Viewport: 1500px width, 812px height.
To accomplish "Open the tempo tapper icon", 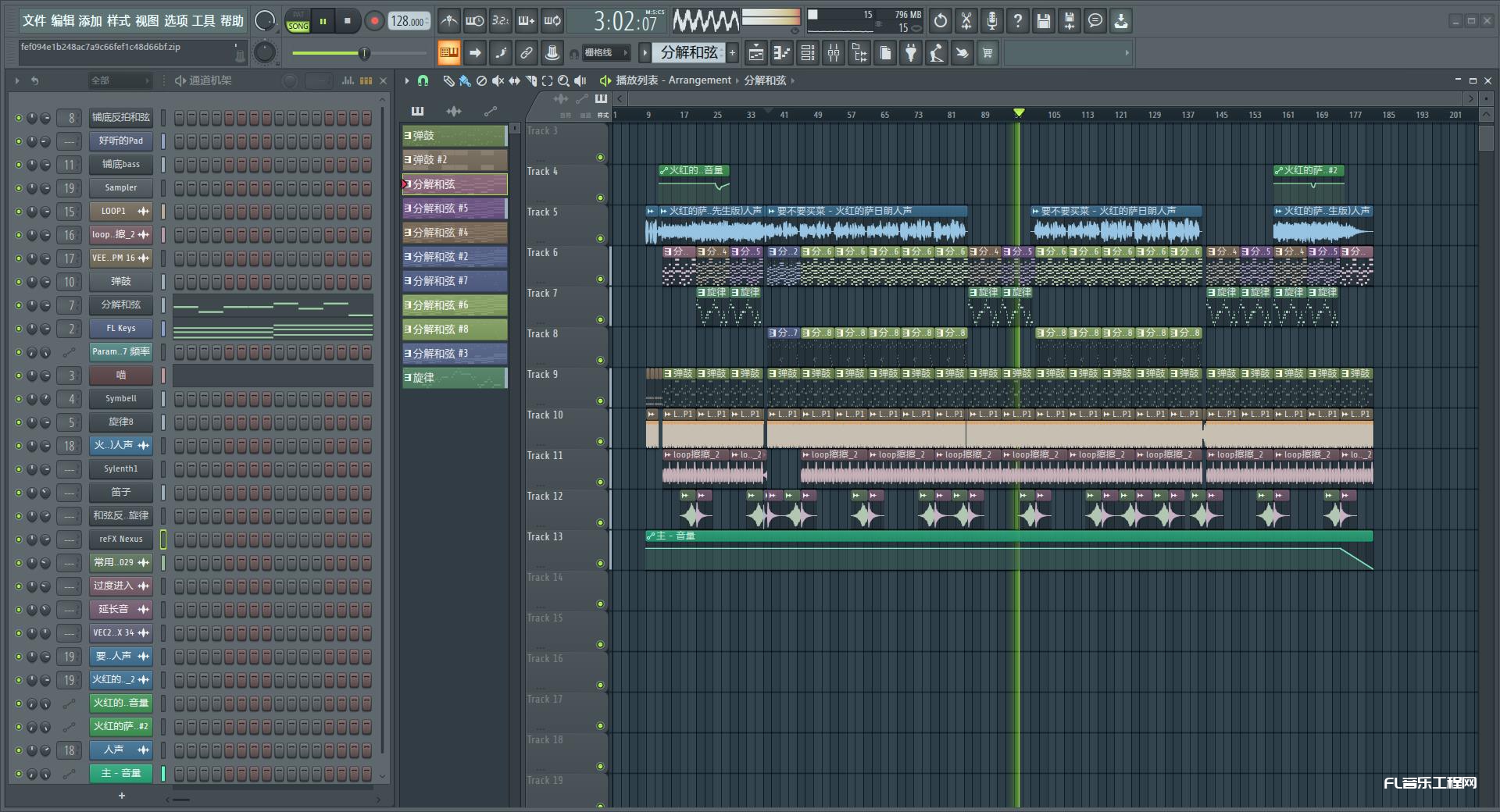I will click(937, 53).
